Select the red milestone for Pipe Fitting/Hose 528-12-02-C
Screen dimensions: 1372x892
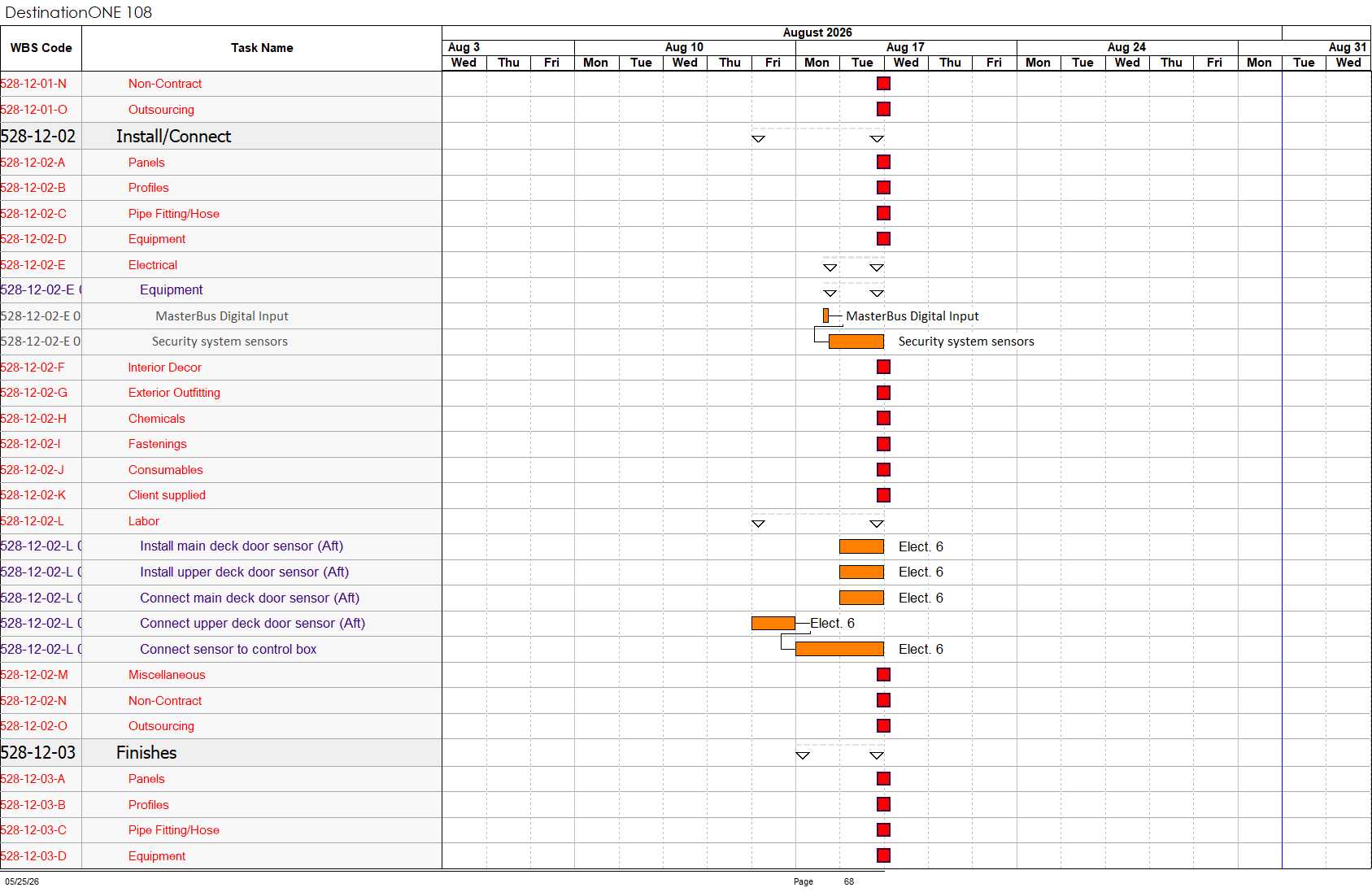[x=883, y=213]
